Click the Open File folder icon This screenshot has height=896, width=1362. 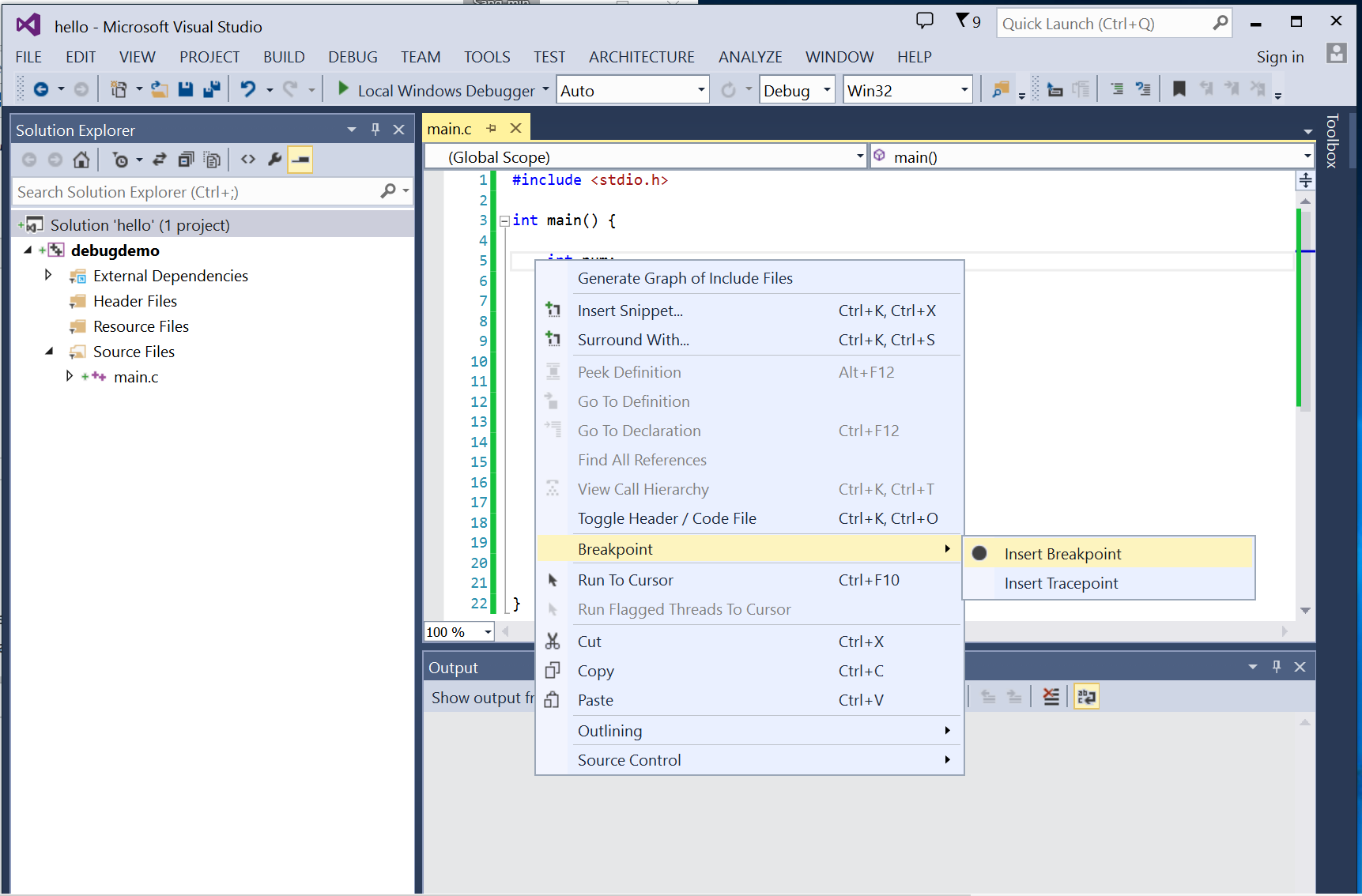click(x=160, y=90)
